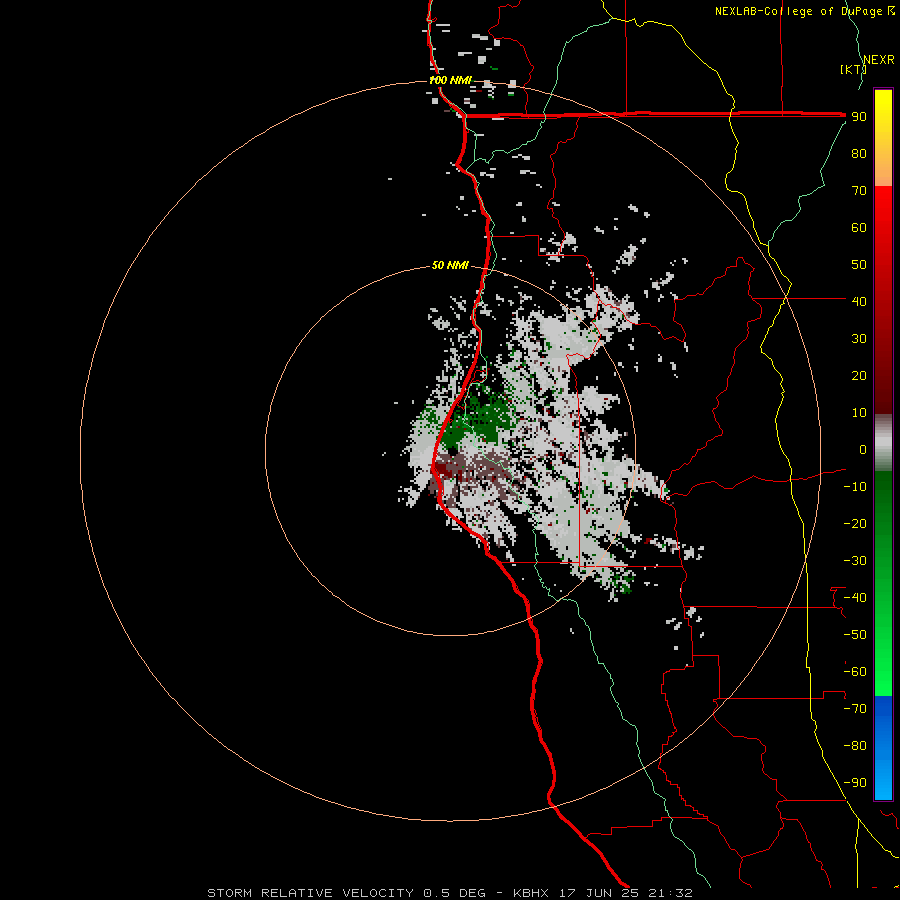Click the 60 value on the velocity scale

click(859, 227)
